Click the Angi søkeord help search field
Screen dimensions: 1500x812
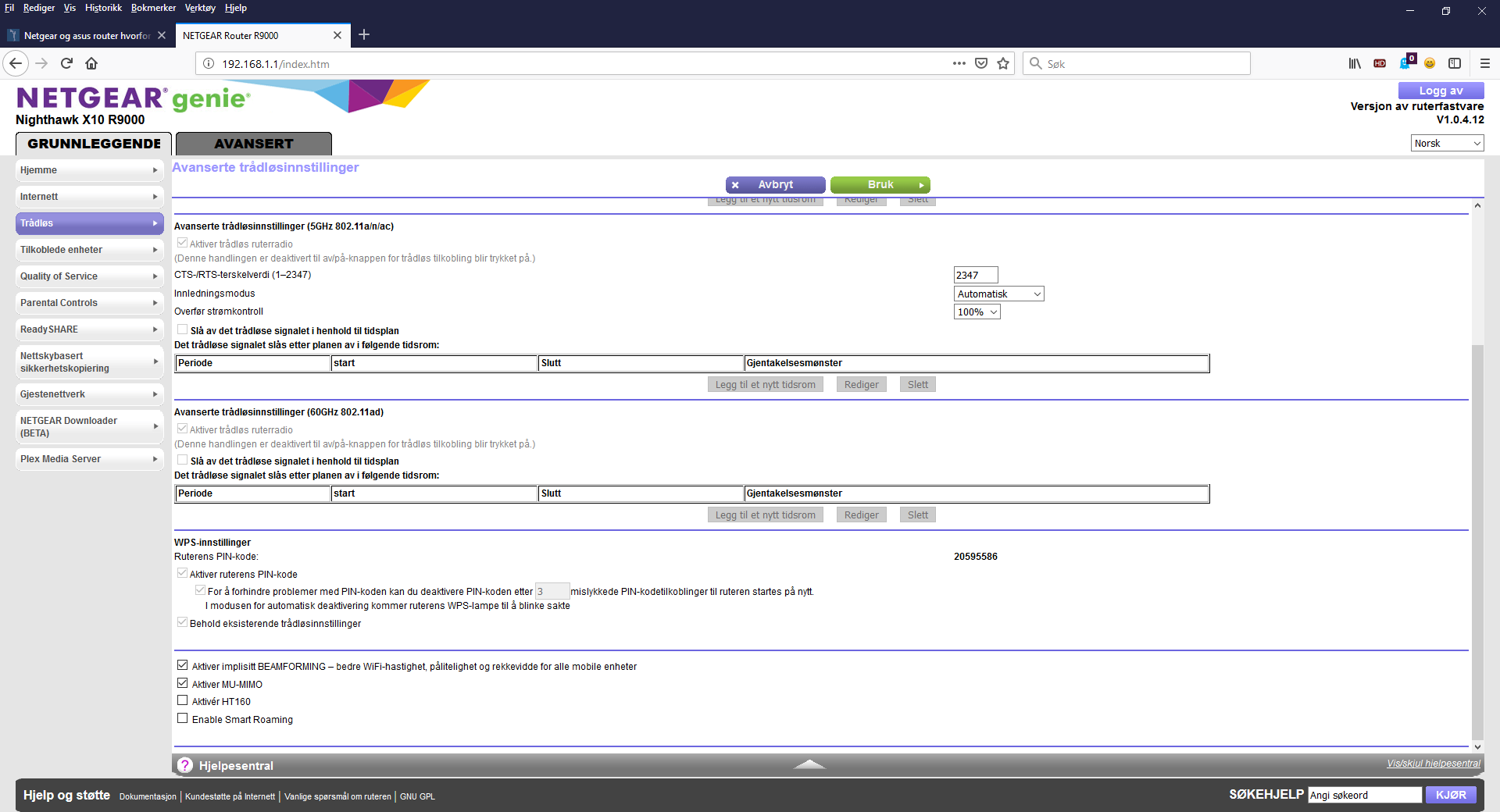click(x=1365, y=795)
